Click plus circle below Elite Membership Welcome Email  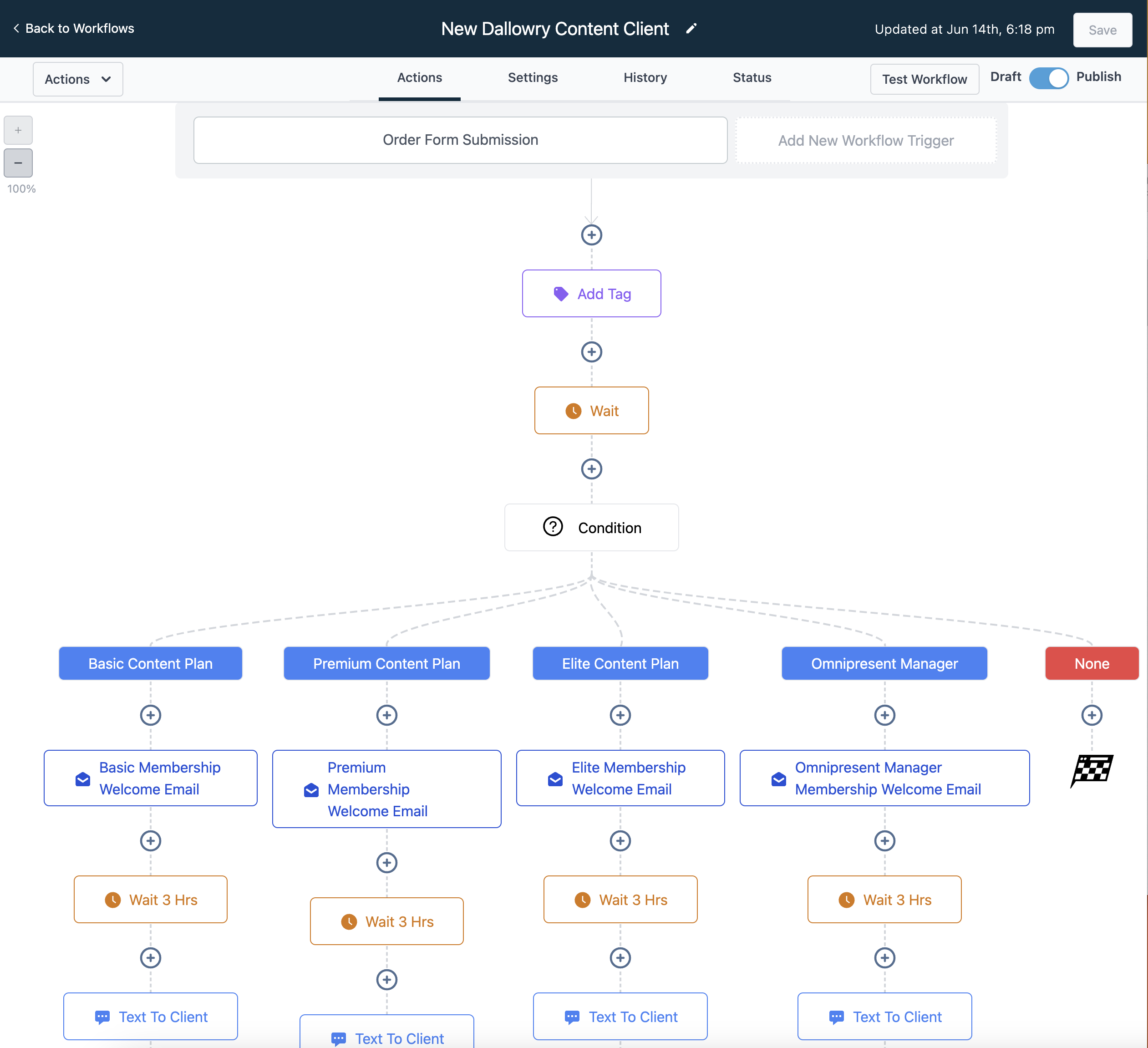(x=620, y=841)
